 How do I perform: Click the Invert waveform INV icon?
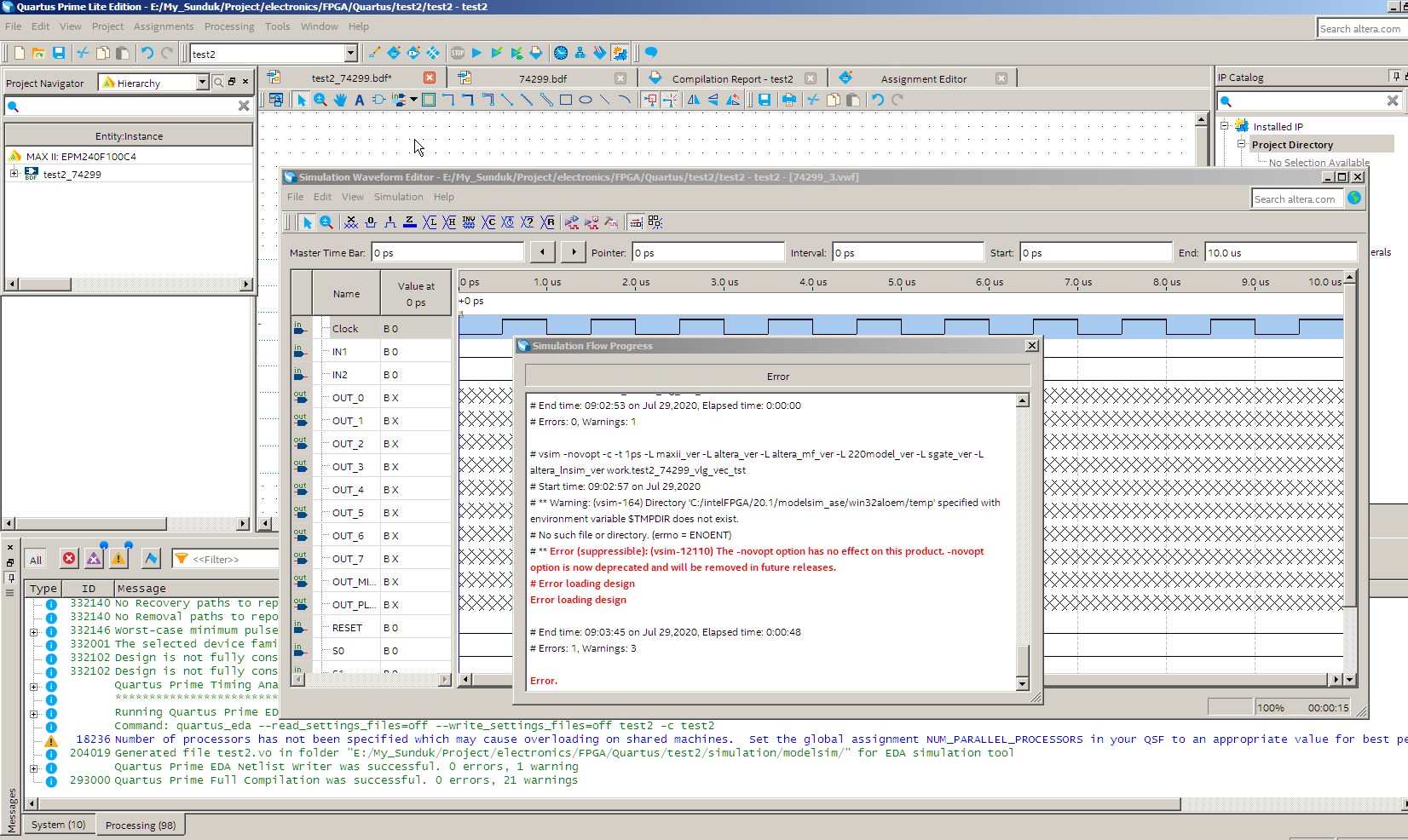pos(469,222)
